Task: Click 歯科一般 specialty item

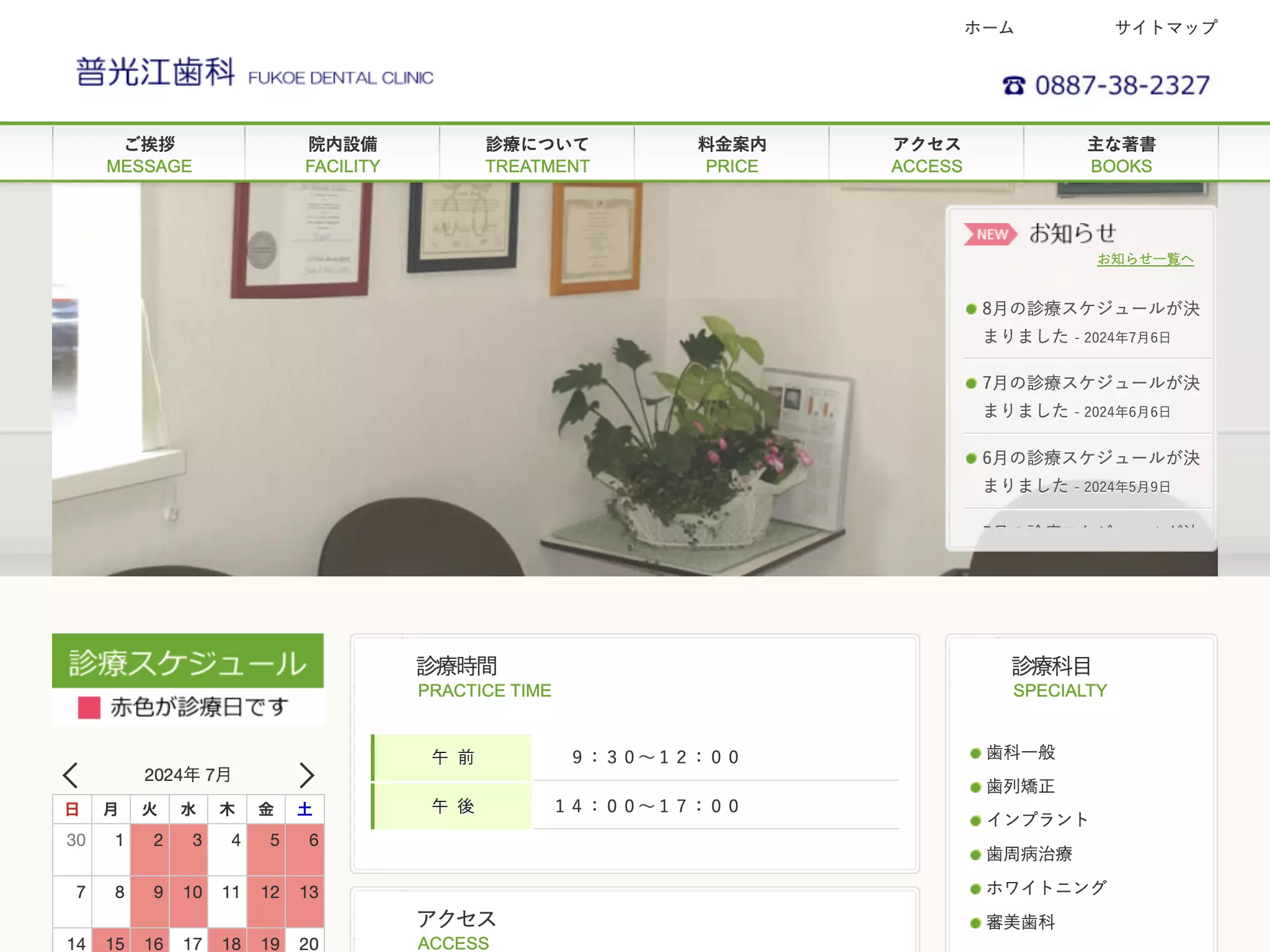Action: click(1020, 752)
